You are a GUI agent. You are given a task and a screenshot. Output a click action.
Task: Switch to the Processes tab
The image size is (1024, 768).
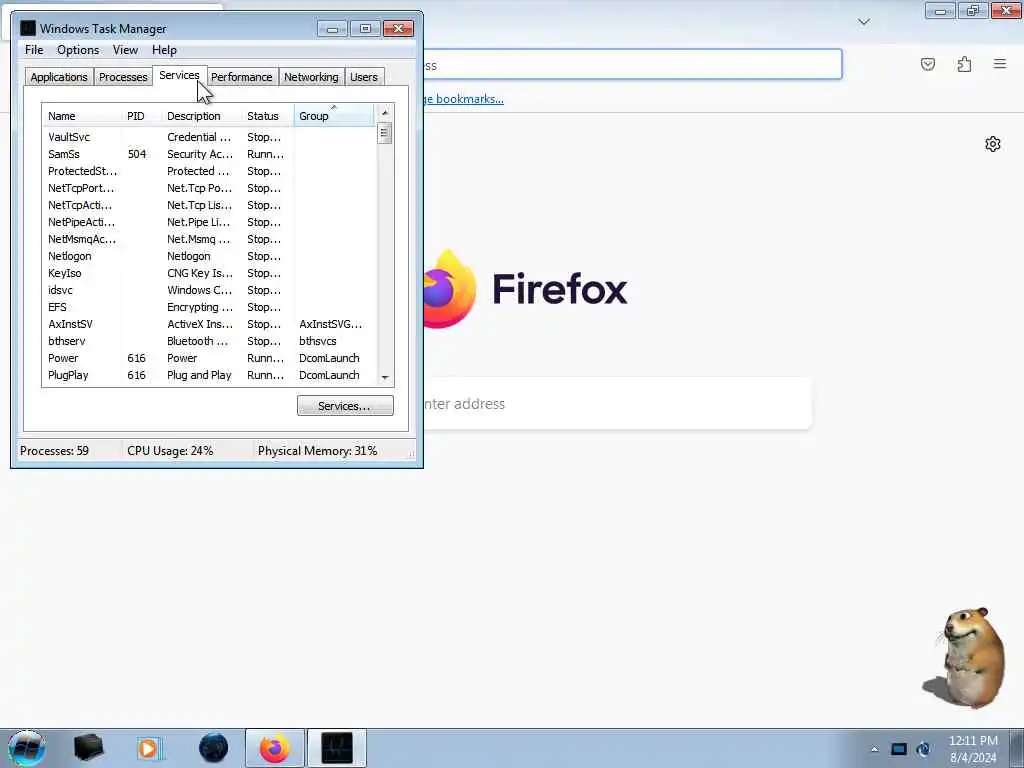point(123,76)
